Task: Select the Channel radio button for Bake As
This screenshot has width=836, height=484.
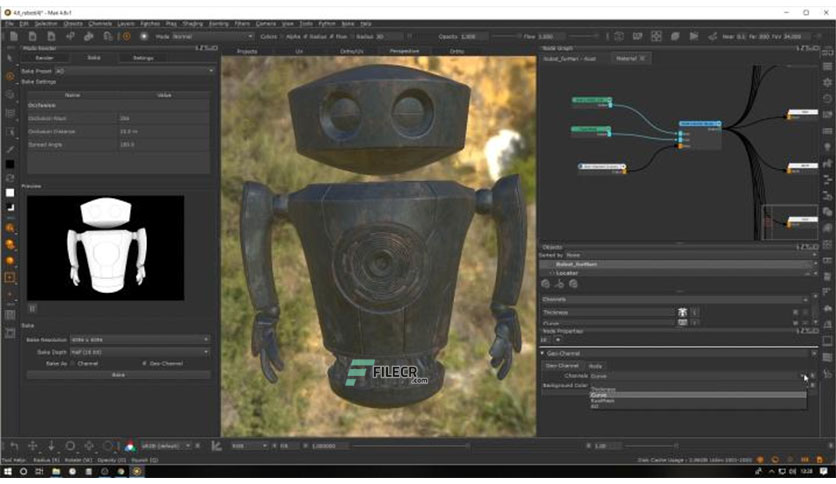Action: [73, 364]
